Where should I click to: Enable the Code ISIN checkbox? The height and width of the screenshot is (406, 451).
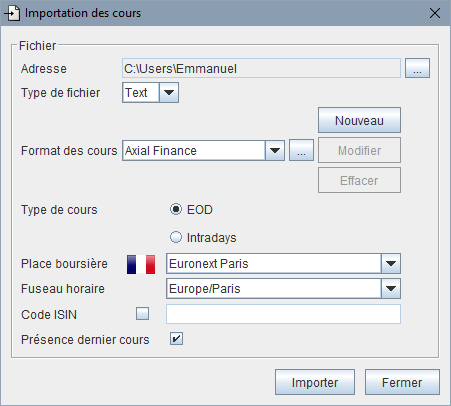[142, 314]
